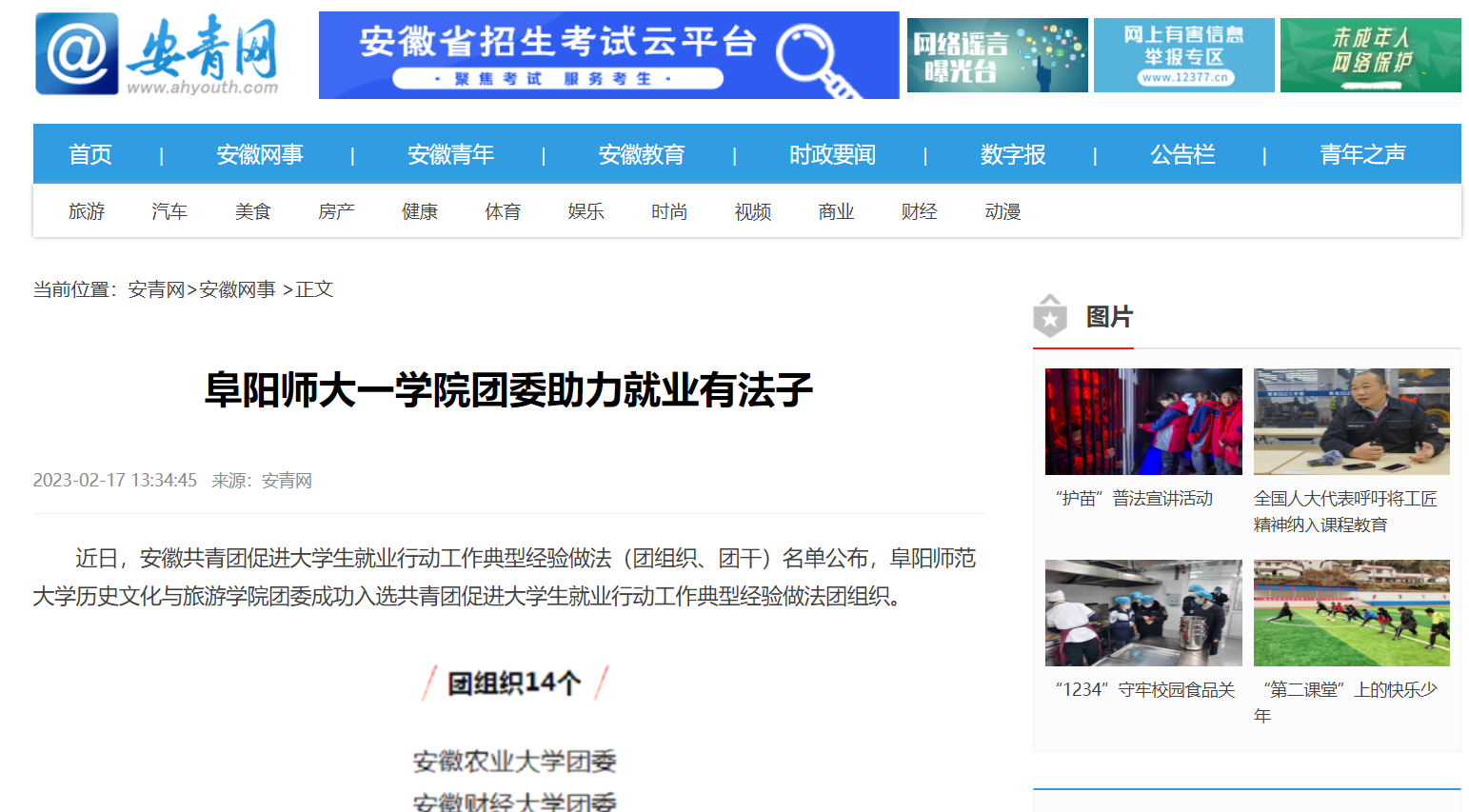Open the 青年之声 menu item
Viewport: 1469px width, 812px height.
(1362, 154)
